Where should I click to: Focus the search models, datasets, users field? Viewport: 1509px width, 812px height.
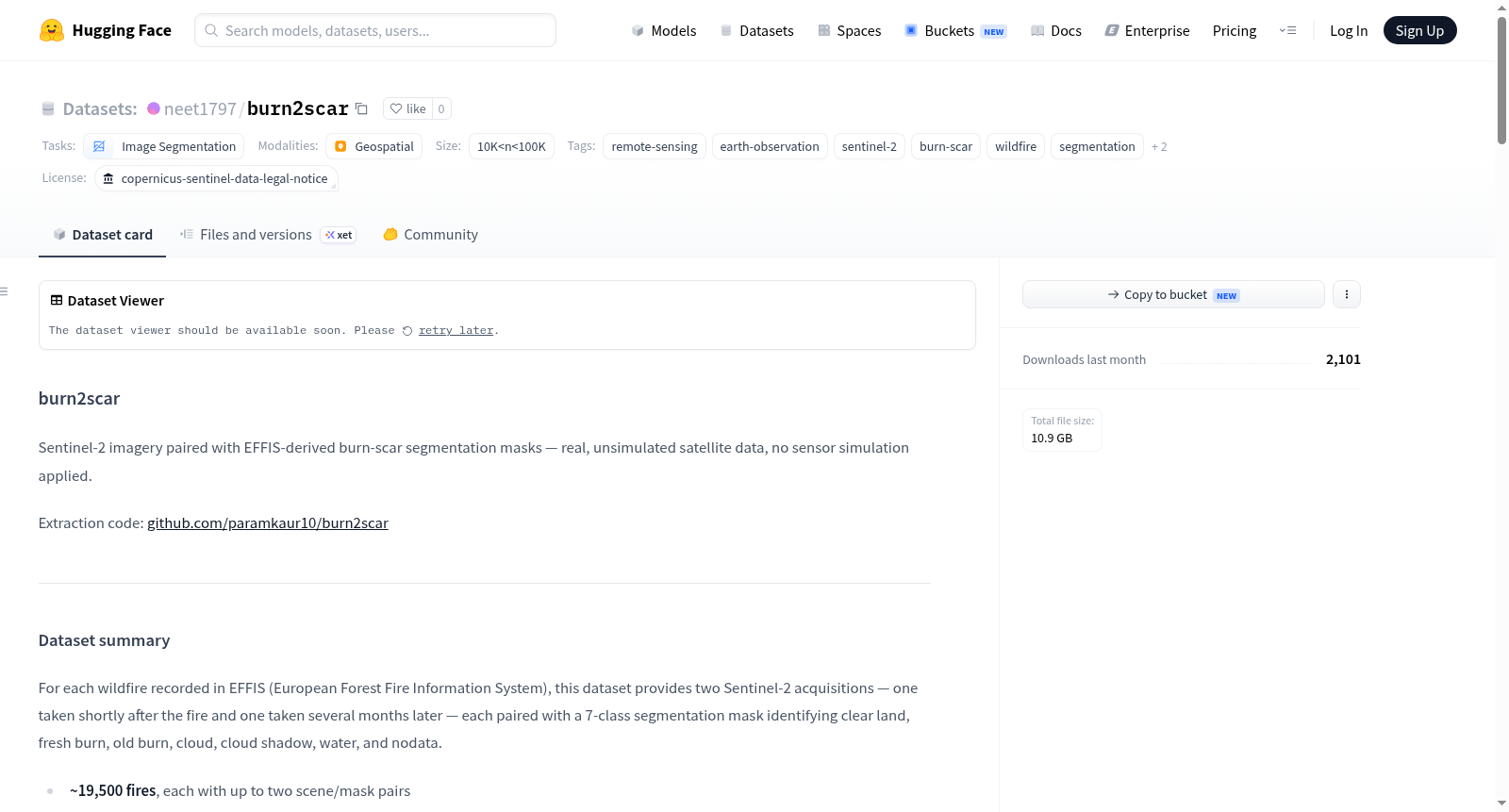coord(375,30)
